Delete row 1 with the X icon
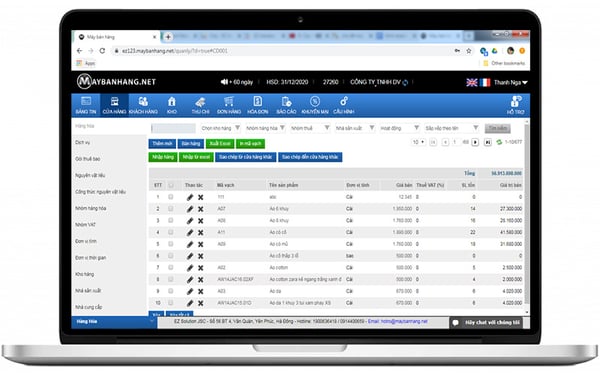This screenshot has height=375, width=600. coord(201,197)
